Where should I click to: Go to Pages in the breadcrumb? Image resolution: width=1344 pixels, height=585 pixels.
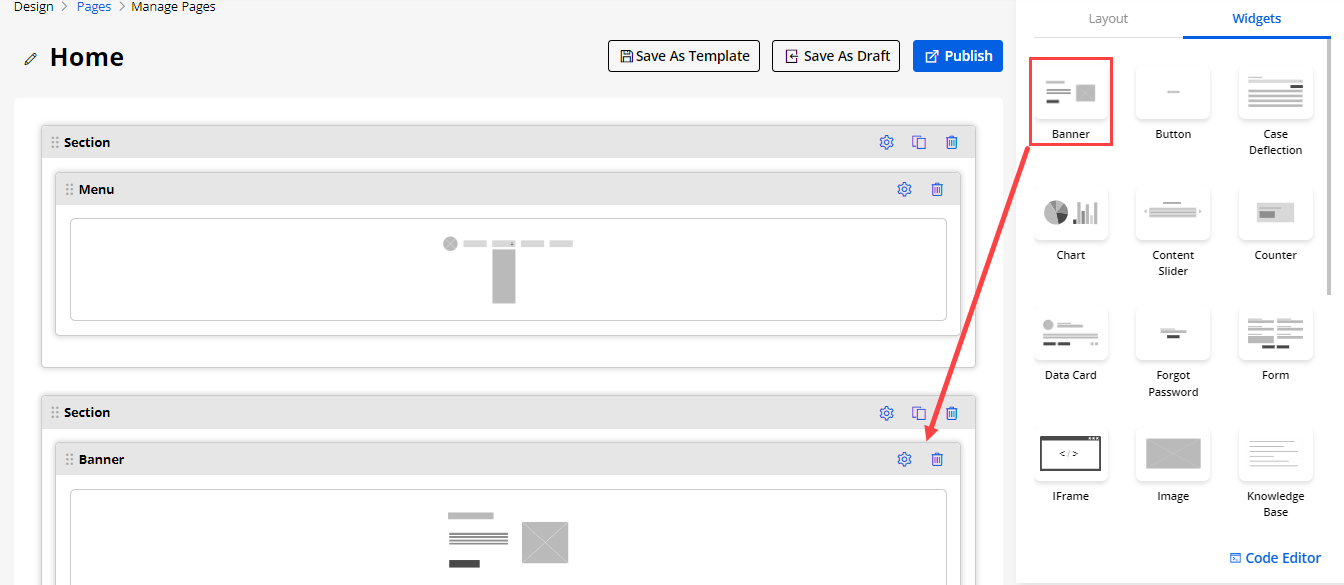pos(94,7)
